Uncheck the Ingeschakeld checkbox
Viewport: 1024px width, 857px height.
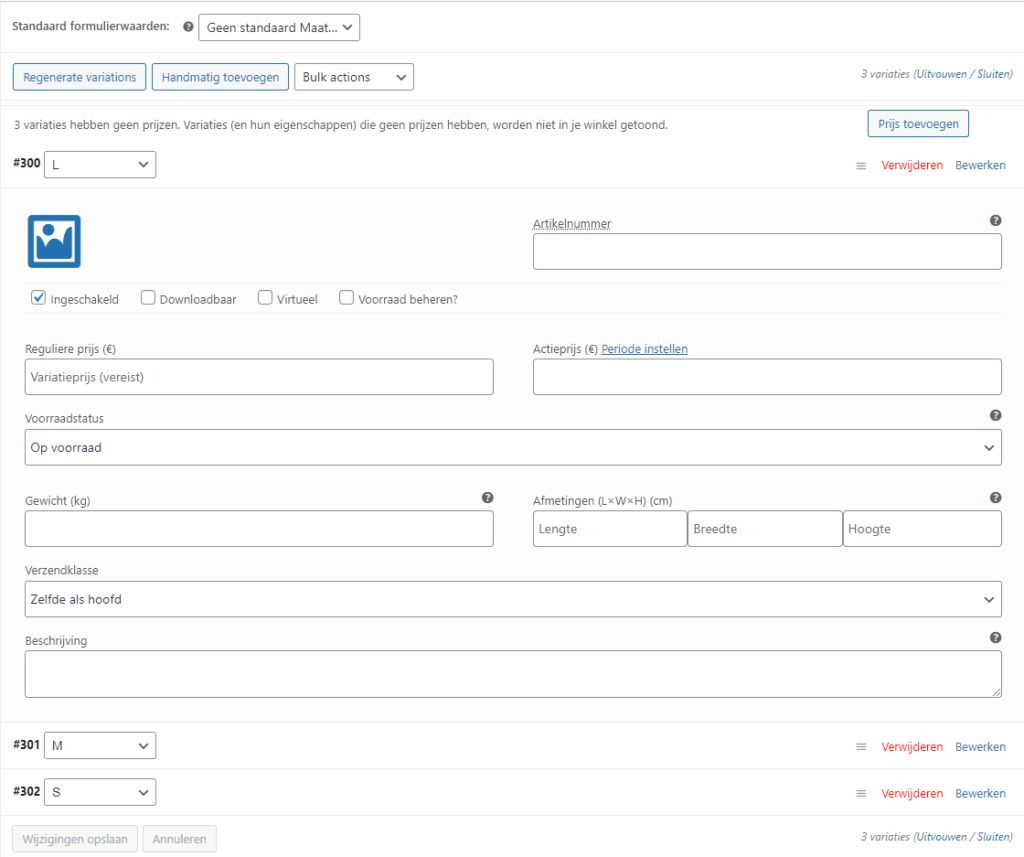pyautogui.click(x=39, y=298)
